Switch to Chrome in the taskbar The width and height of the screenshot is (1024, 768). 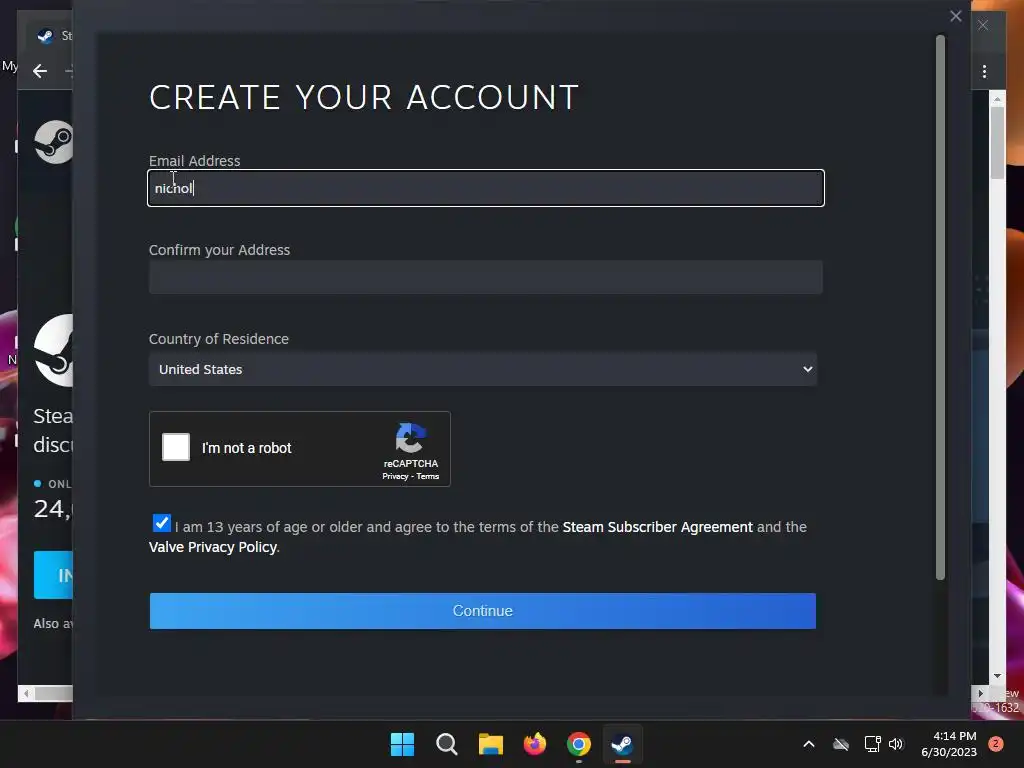point(579,744)
